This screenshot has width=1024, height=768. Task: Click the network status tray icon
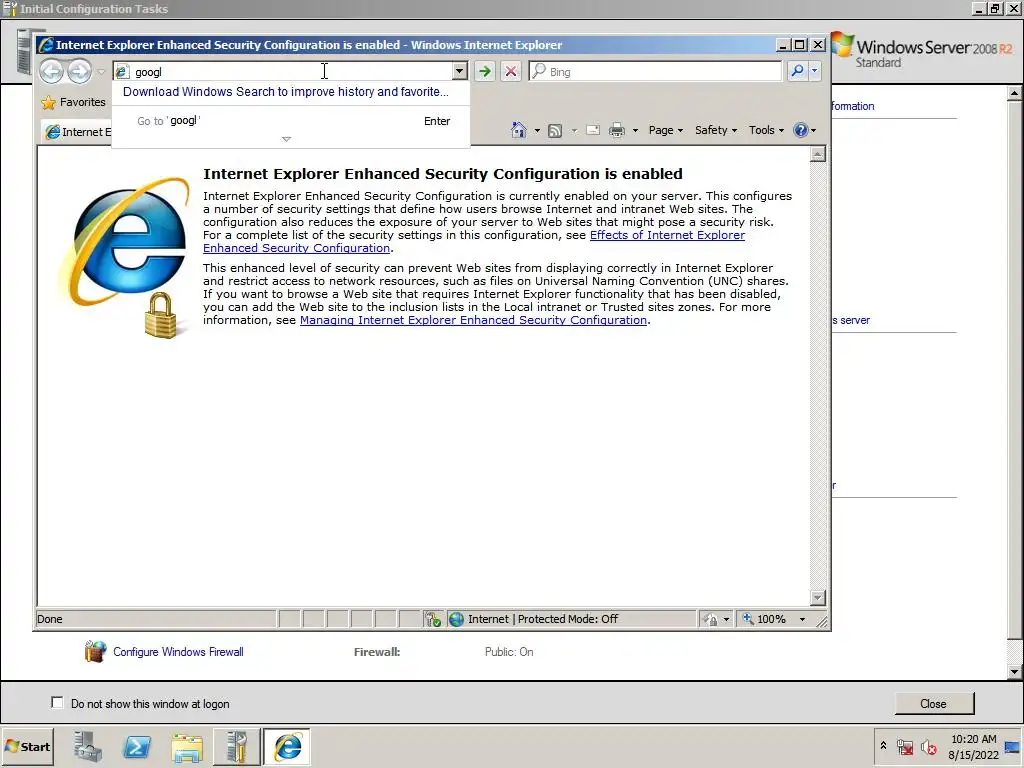(904, 747)
